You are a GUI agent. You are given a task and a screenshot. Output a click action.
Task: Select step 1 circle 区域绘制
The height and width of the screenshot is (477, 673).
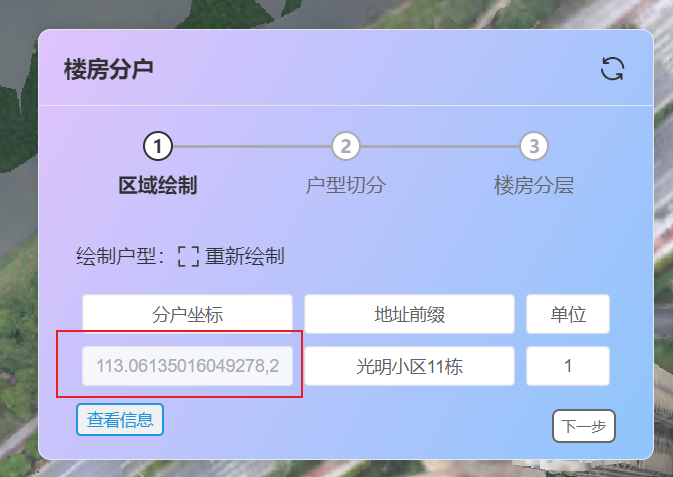[158, 146]
